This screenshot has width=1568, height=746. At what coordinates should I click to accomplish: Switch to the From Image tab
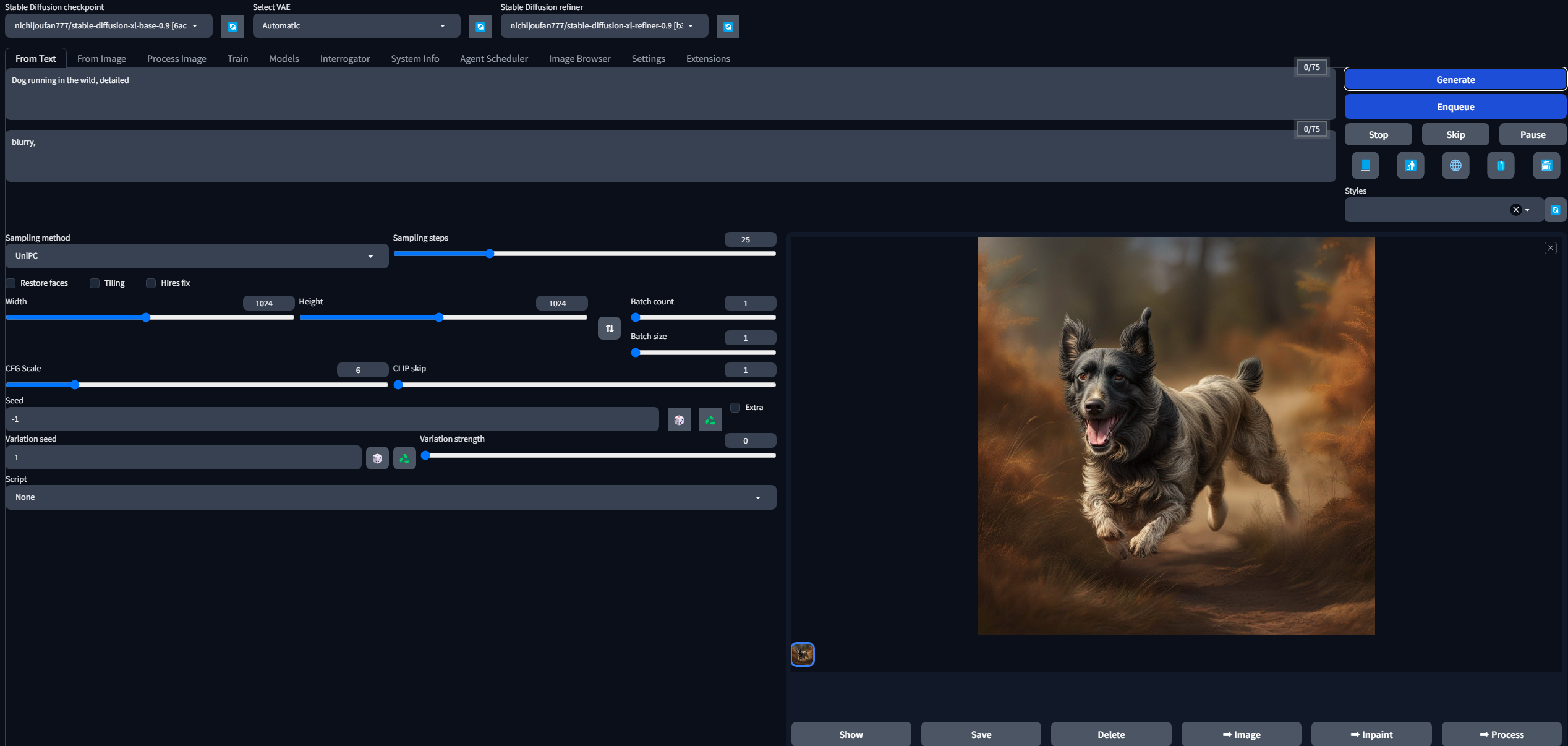point(101,59)
